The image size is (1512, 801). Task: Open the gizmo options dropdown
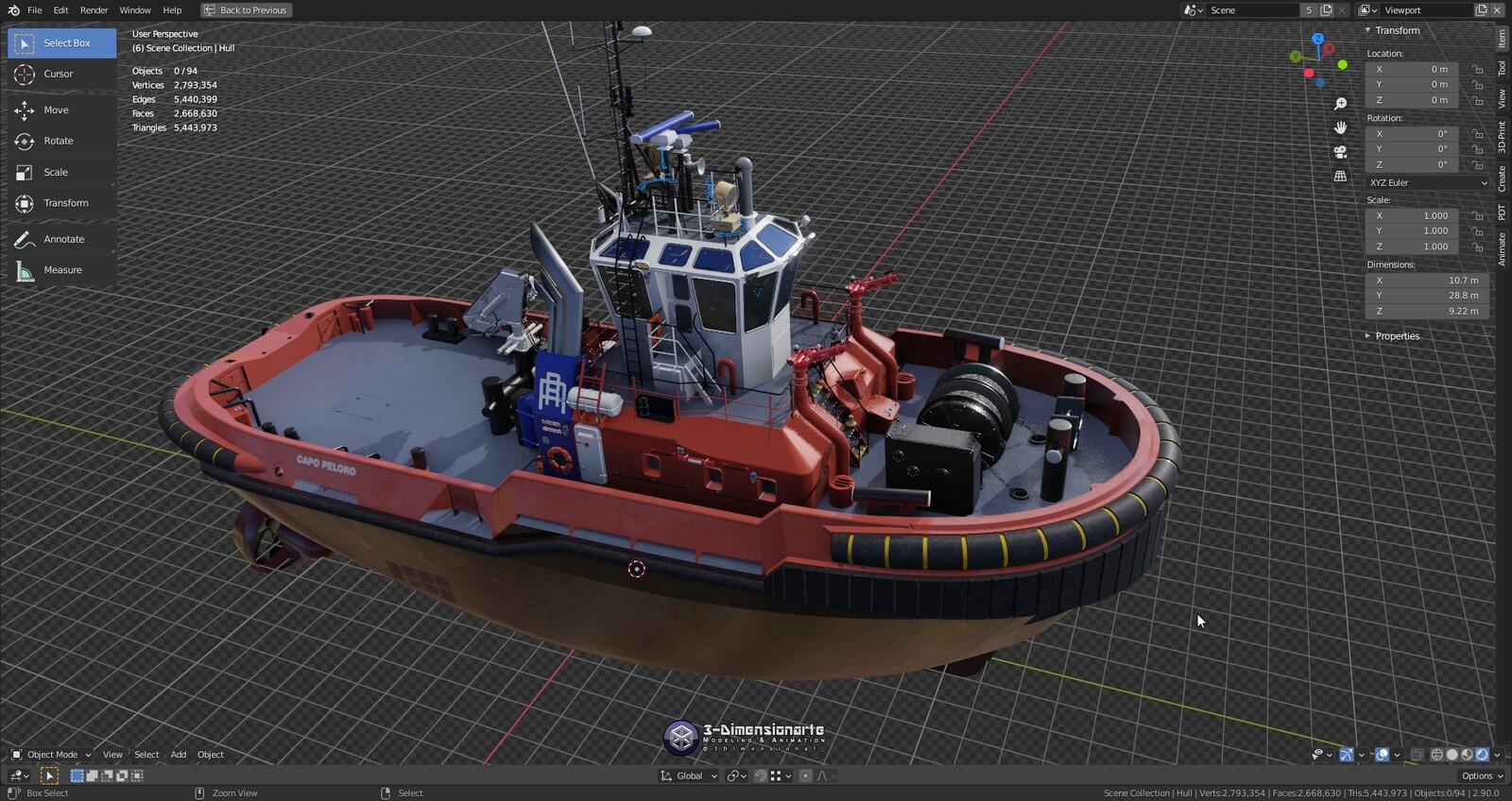click(1361, 755)
